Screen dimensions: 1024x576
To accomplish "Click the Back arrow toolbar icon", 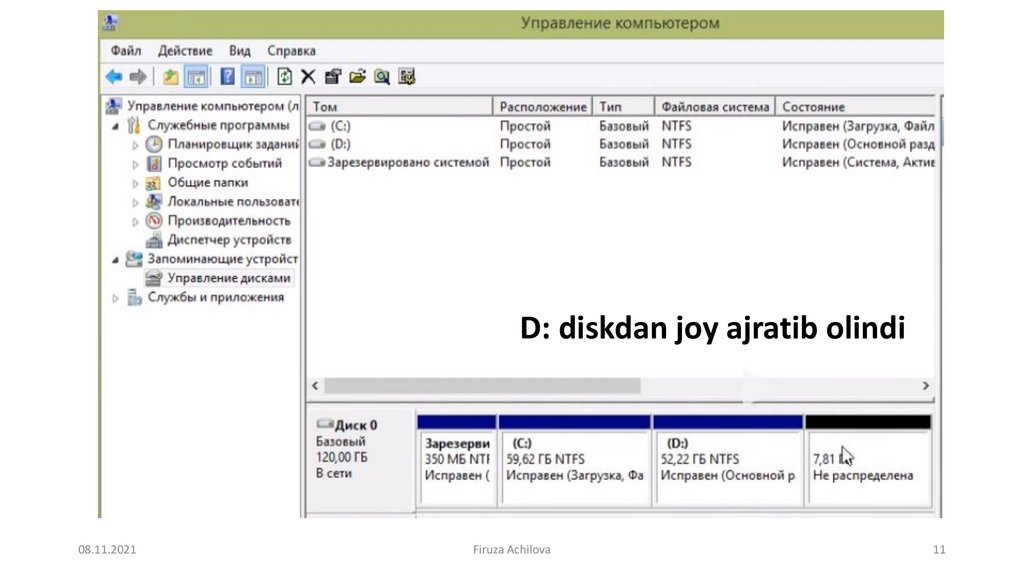I will (x=114, y=77).
